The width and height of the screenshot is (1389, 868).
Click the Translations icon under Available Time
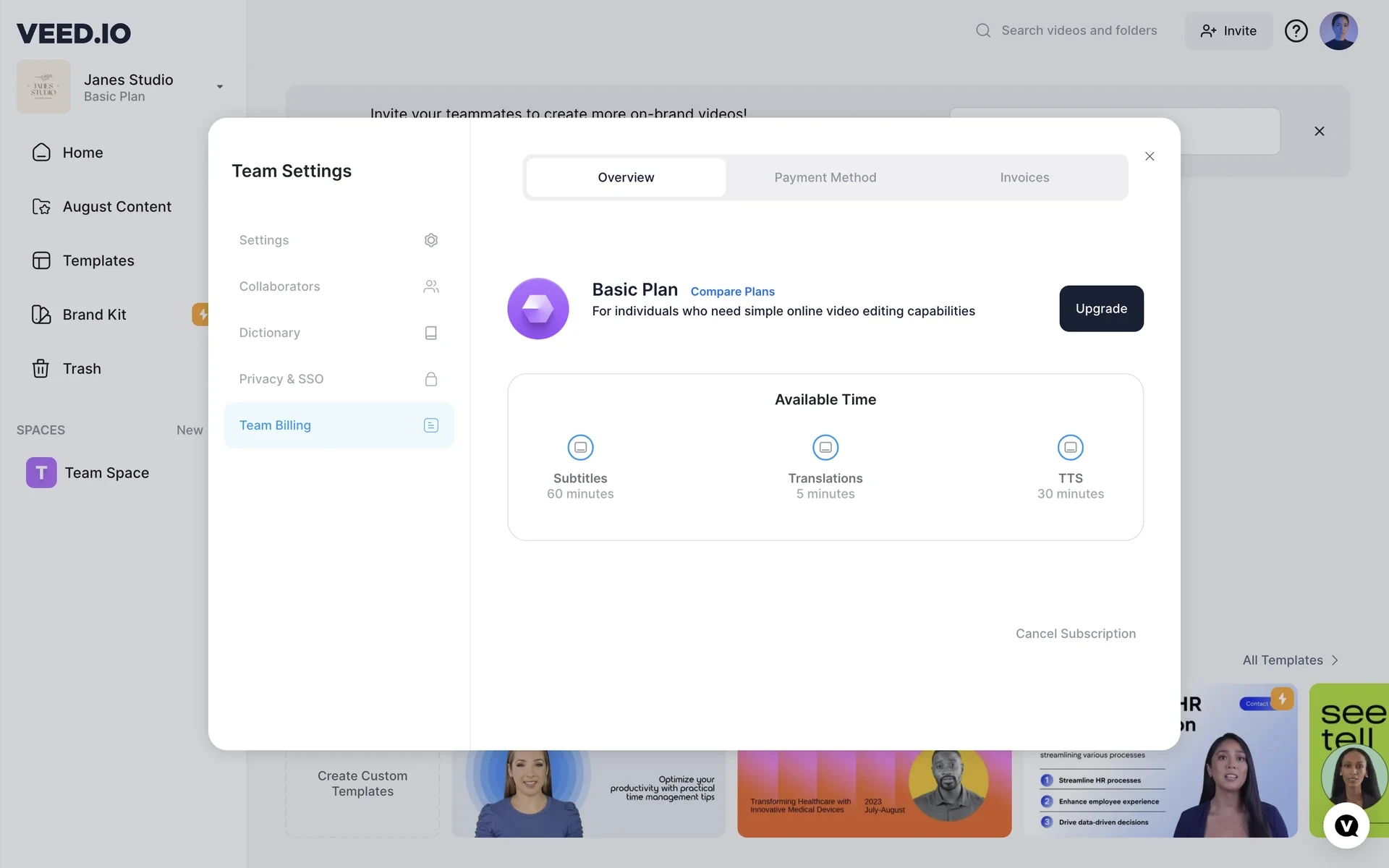825,448
